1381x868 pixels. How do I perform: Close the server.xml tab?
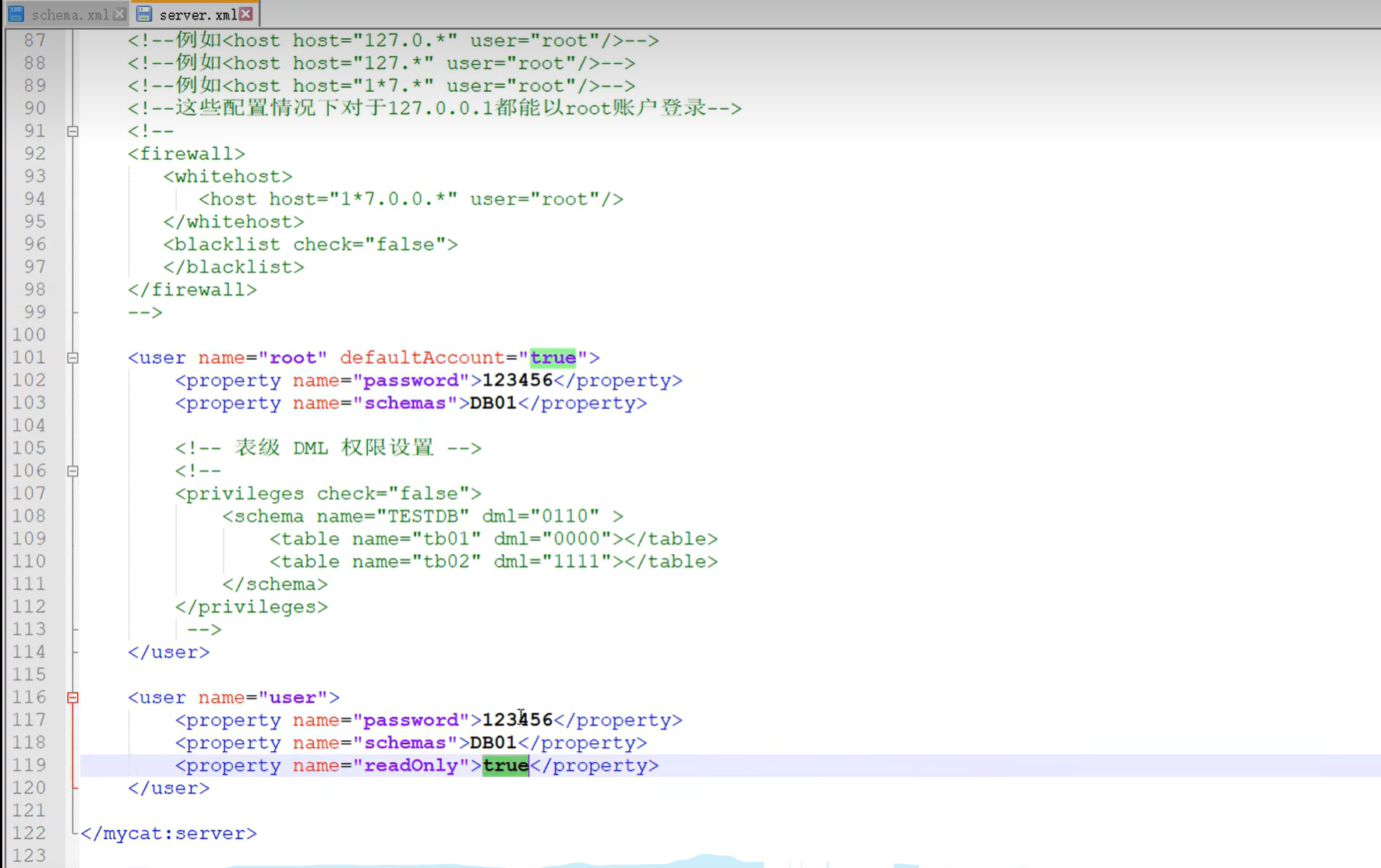click(246, 14)
